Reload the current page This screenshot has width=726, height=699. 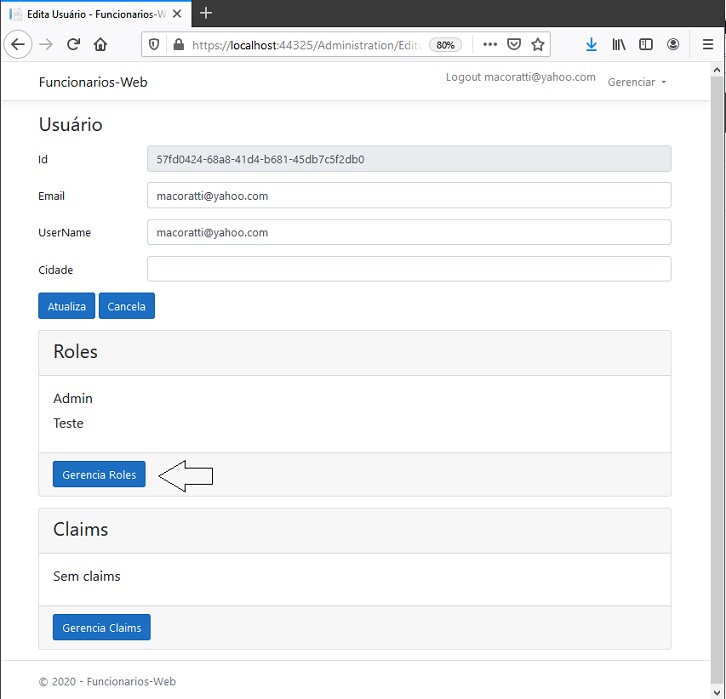coord(73,44)
